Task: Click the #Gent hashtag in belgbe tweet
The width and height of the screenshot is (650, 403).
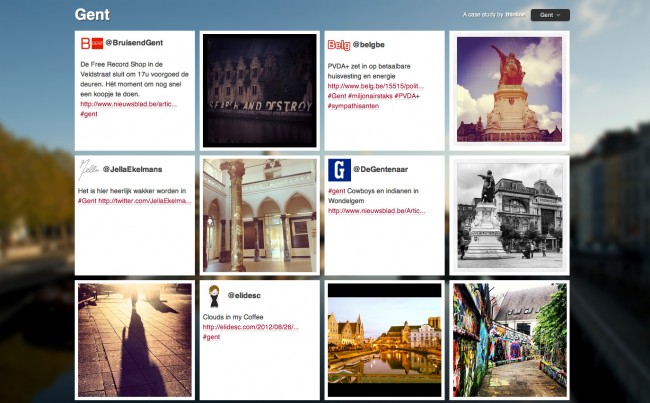Action: pyautogui.click(x=337, y=96)
